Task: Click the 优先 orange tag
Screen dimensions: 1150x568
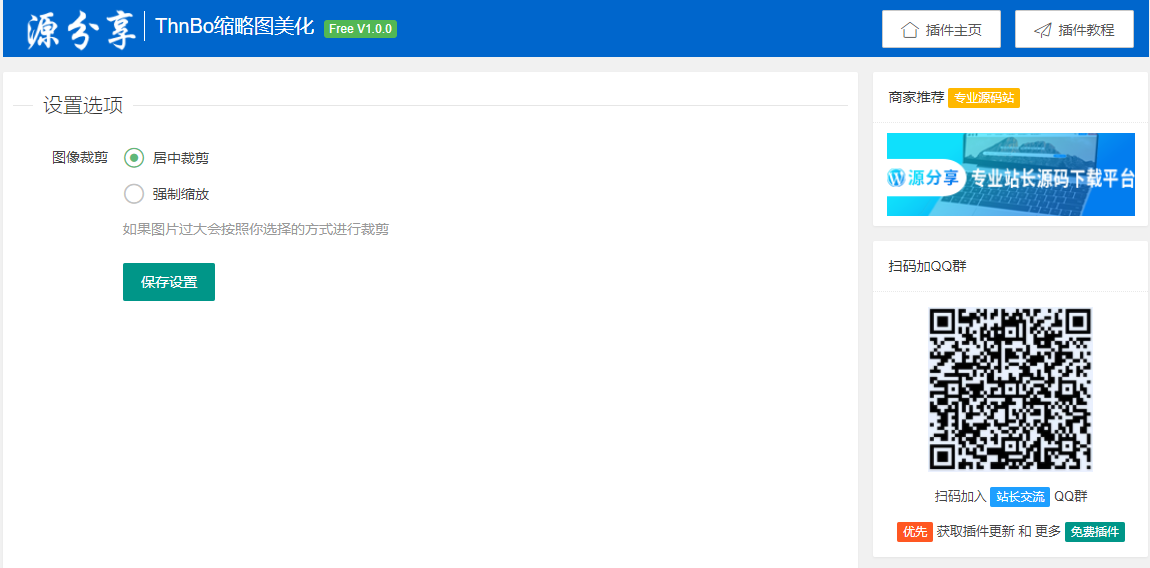Action: pos(915,531)
